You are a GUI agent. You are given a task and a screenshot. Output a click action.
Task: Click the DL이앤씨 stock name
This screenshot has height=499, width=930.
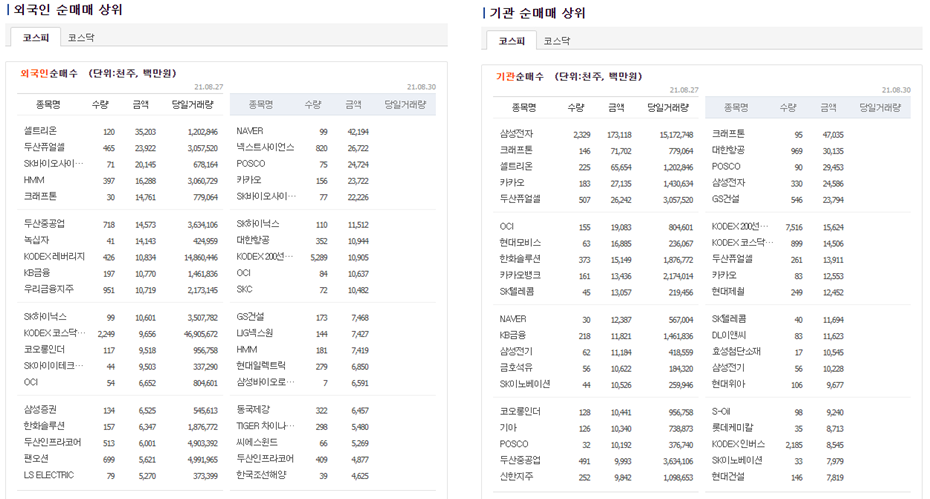coord(729,335)
